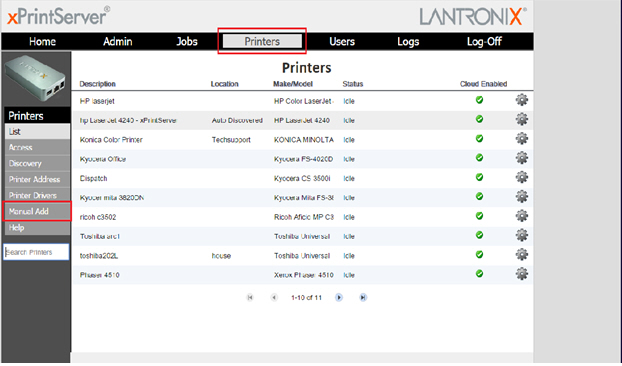The height and width of the screenshot is (366, 622).
Task: Click the xPrintServer device image
Action: [36, 78]
